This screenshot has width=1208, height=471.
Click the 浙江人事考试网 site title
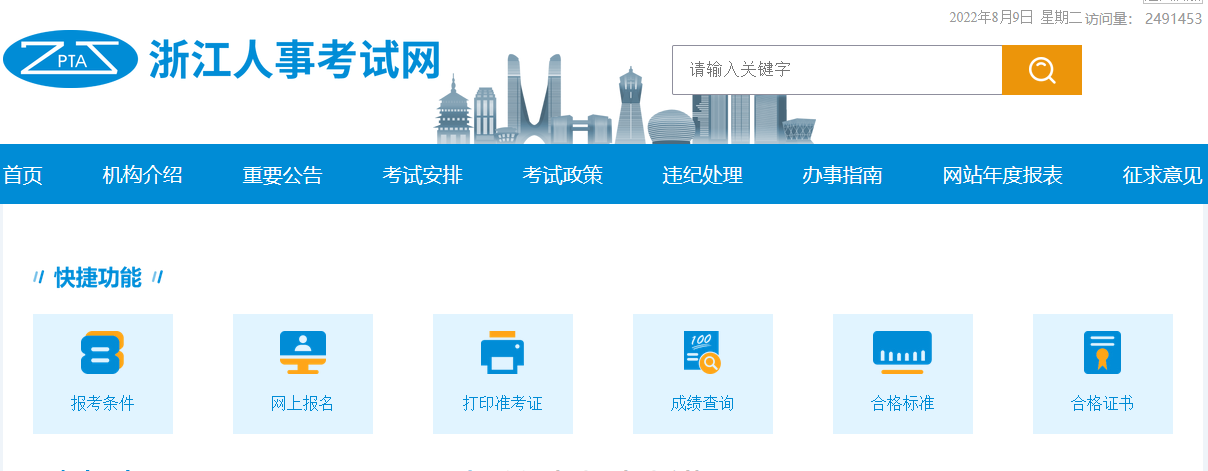click(294, 59)
